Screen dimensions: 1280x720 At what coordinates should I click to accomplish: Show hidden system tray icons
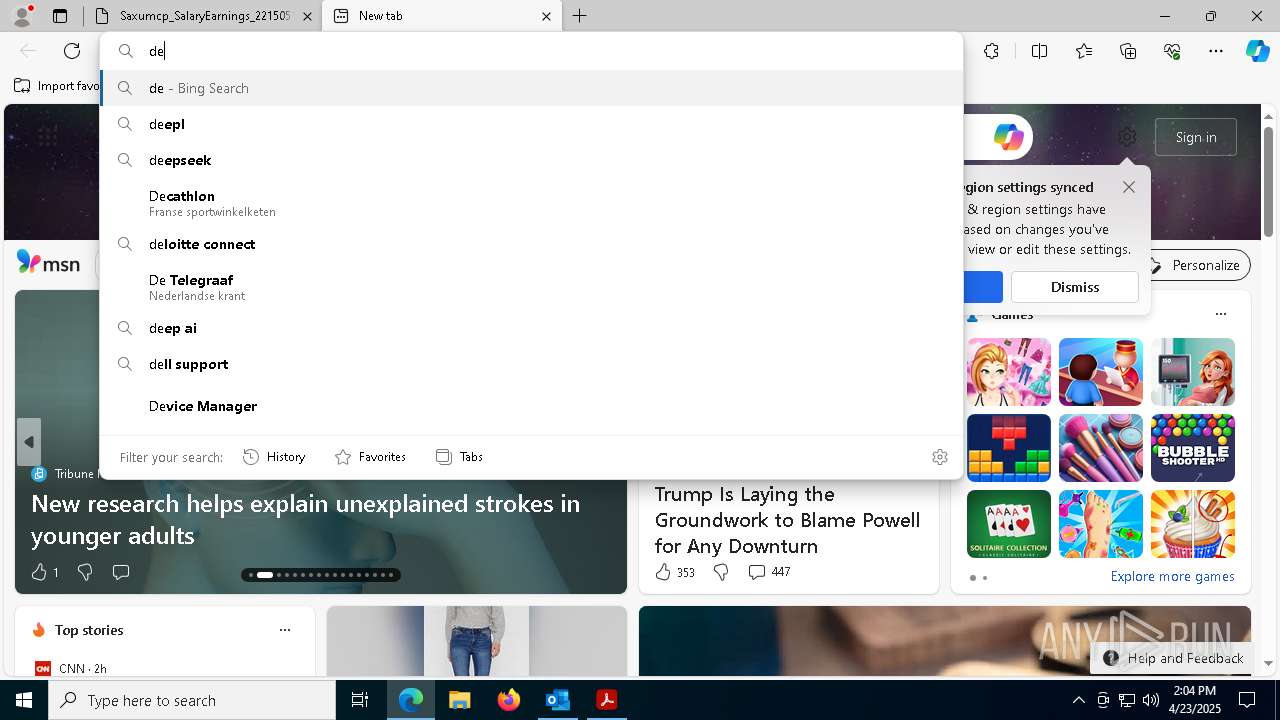point(1078,700)
